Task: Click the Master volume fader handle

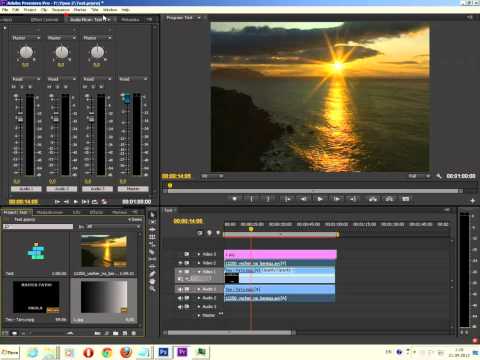Action: coord(126,99)
